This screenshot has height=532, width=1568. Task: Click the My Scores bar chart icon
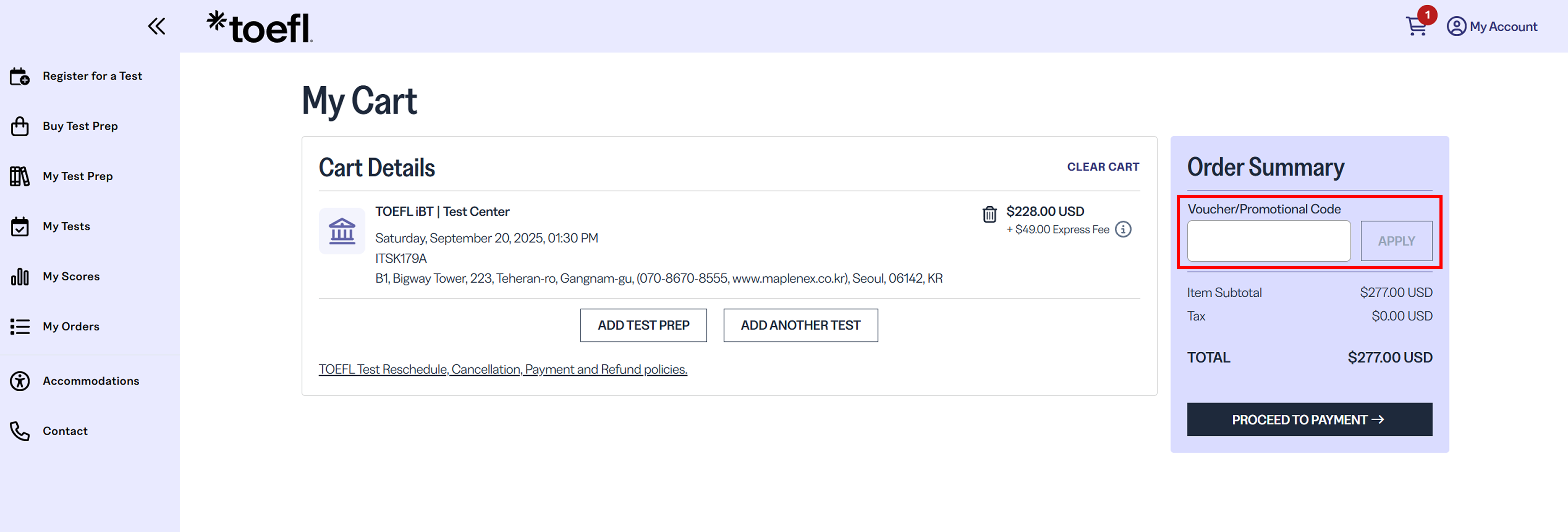19,277
